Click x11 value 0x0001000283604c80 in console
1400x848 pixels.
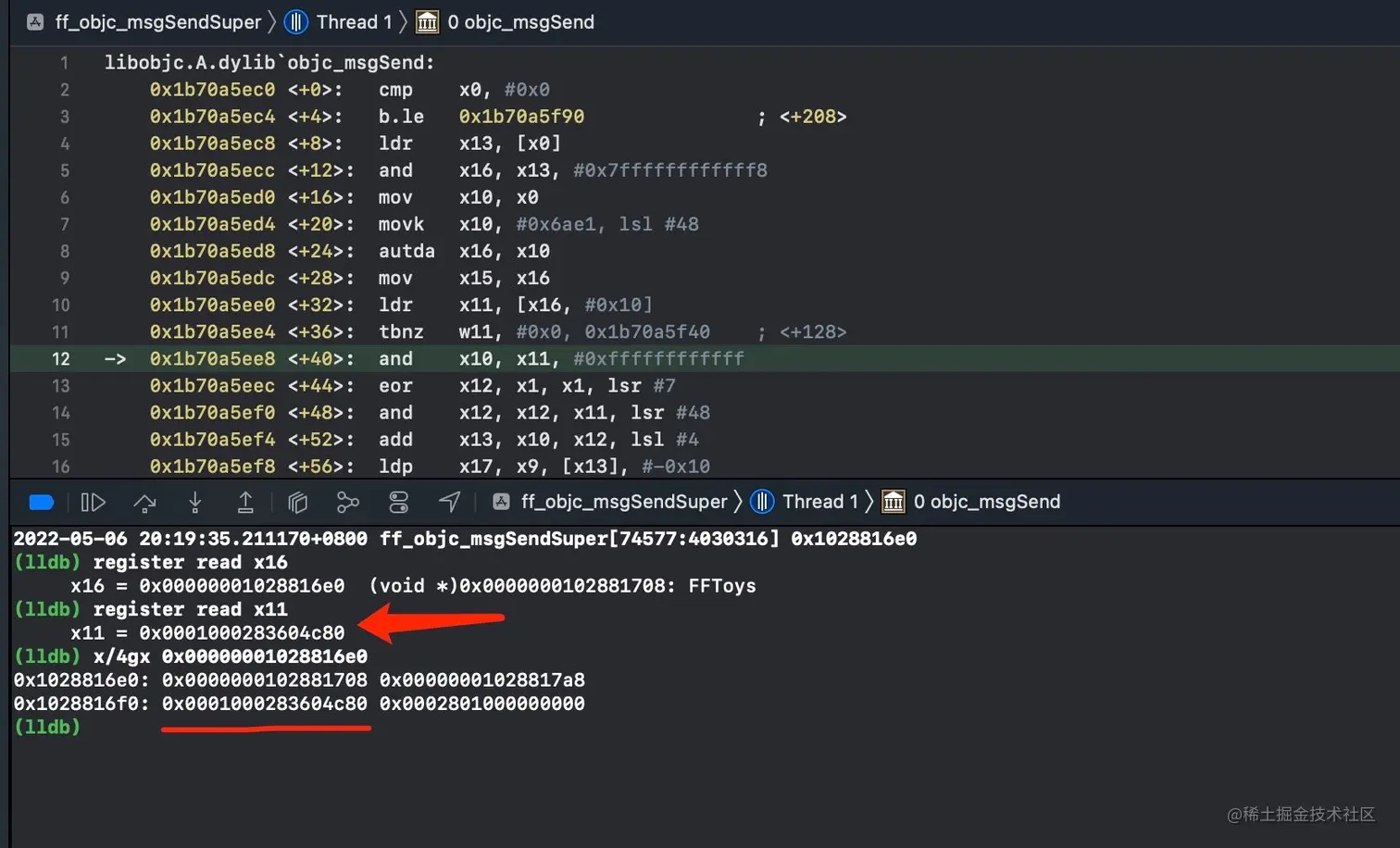(242, 633)
